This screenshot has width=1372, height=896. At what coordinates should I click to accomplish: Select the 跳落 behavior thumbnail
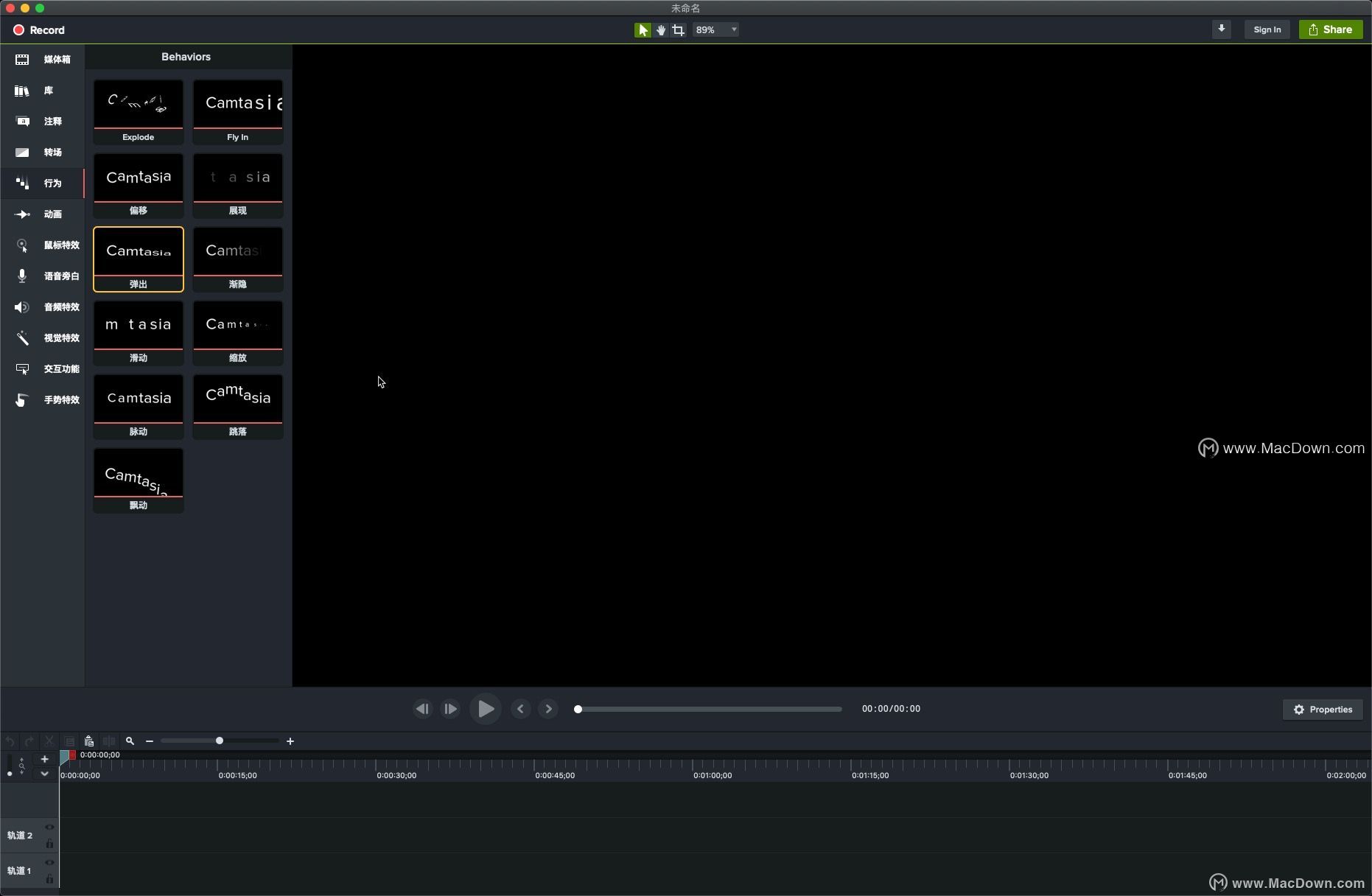pyautogui.click(x=238, y=407)
